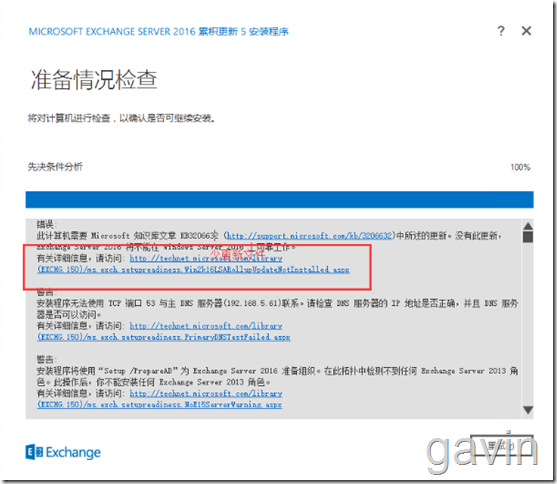Screen dimensions: 557x484
Task: Open the technet link under KB3206632 error
Action: [206, 258]
